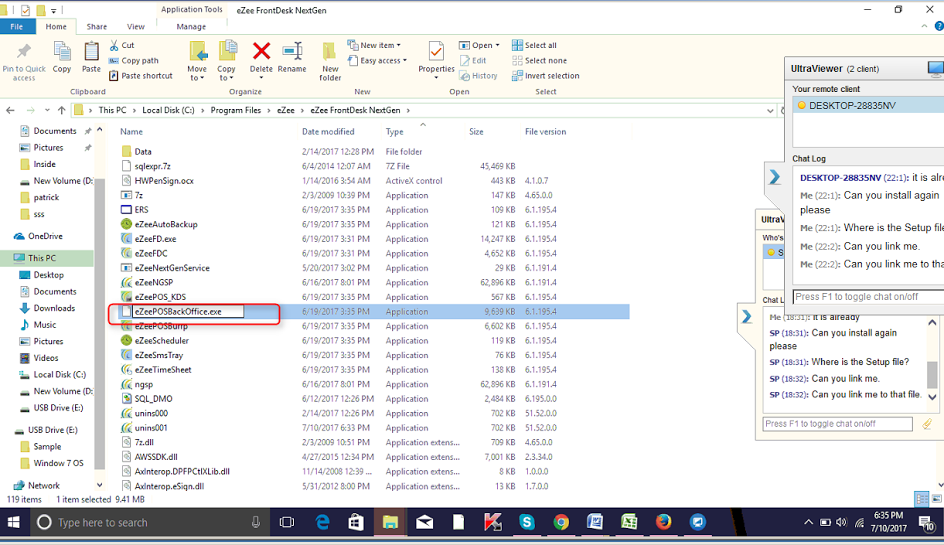Sort by Date modified column header
The height and width of the screenshot is (545, 944).
point(328,131)
